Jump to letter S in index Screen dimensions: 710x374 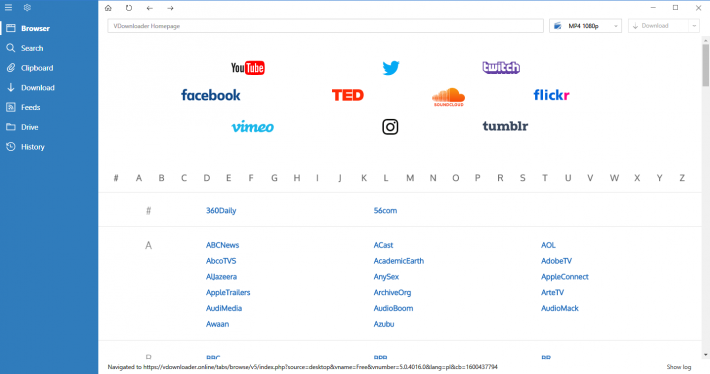[523, 178]
